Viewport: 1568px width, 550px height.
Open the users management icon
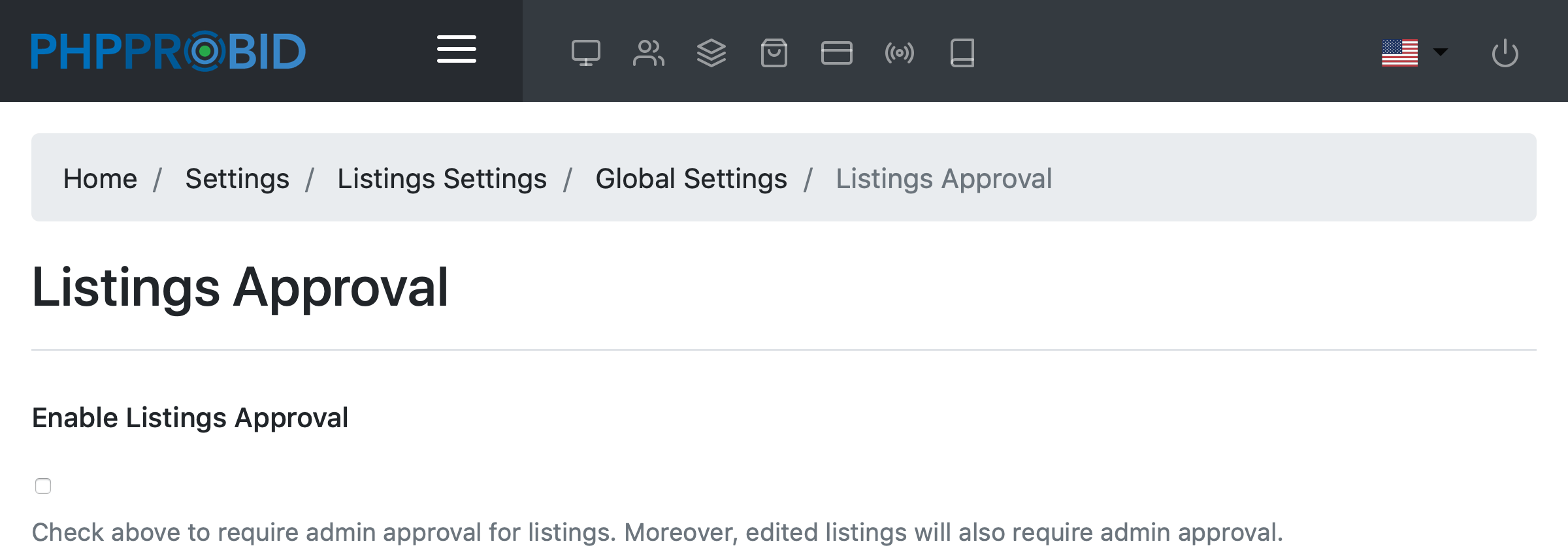pyautogui.click(x=648, y=53)
